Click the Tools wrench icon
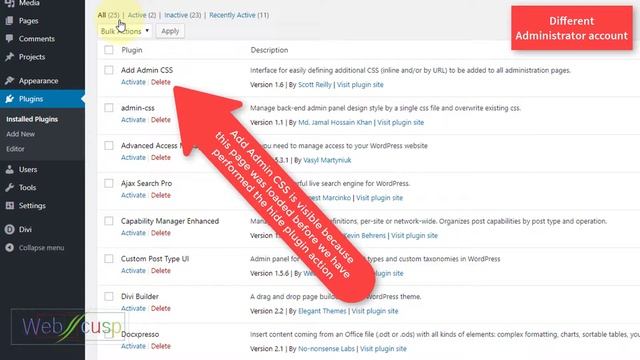 click(x=10, y=187)
